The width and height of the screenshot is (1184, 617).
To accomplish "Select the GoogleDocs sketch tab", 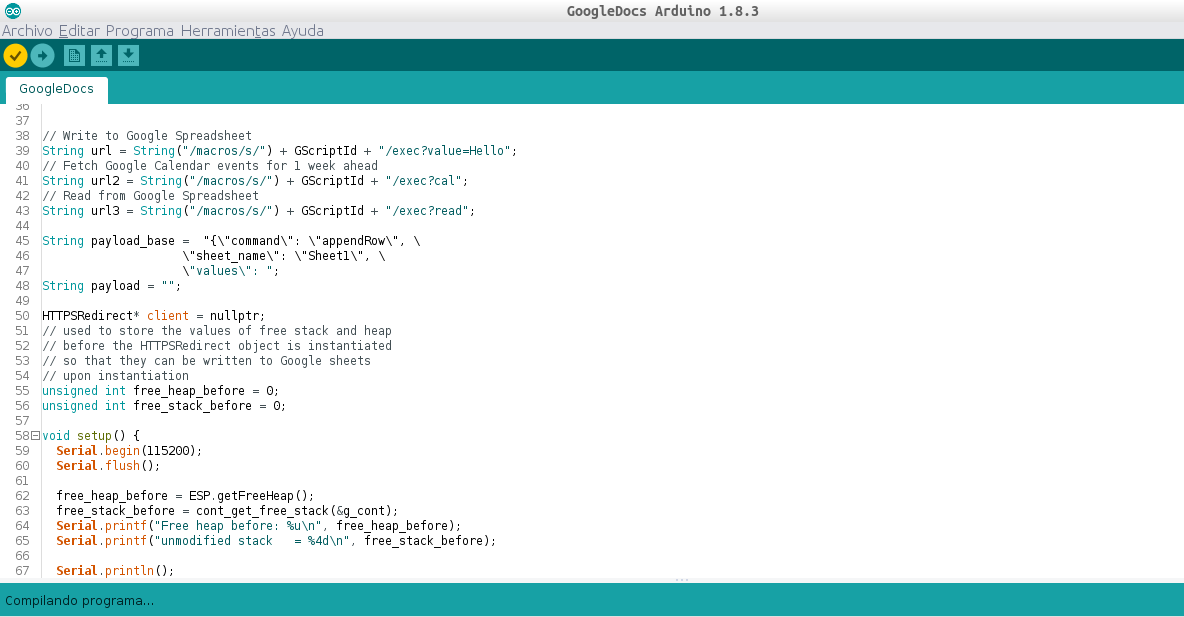I will [57, 89].
